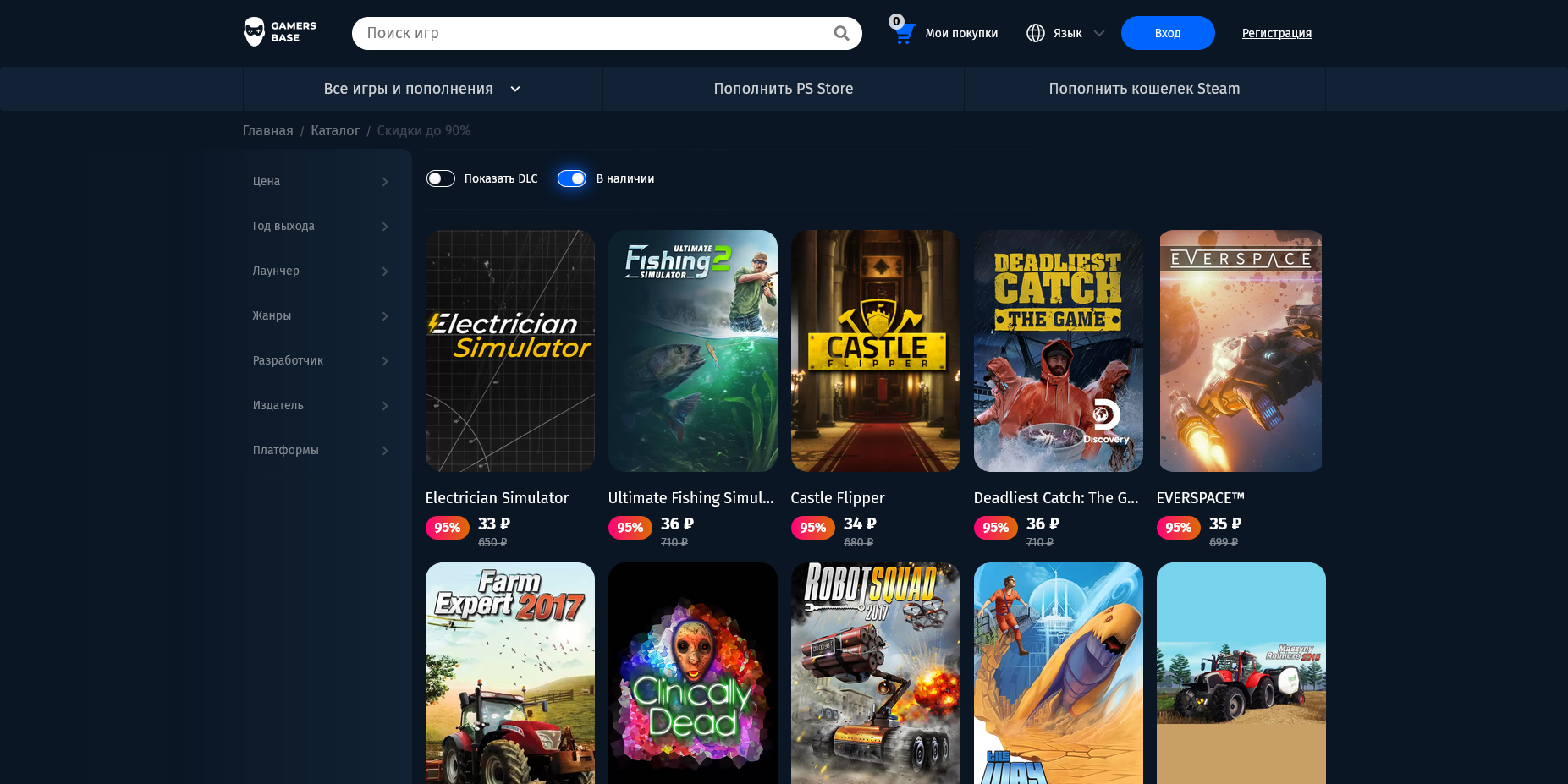Click the Deadliest Catch: The G... title
The width and height of the screenshot is (1568, 784).
1056,498
